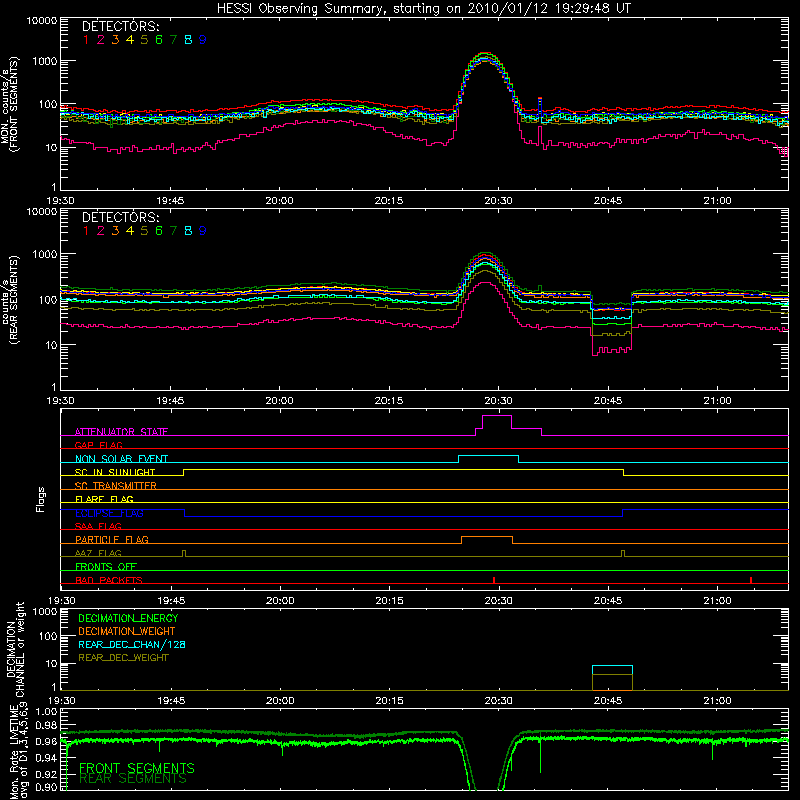The width and height of the screenshot is (800, 800).
Task: Select yellow detector 4 in front segments legend
Action: pos(130,40)
